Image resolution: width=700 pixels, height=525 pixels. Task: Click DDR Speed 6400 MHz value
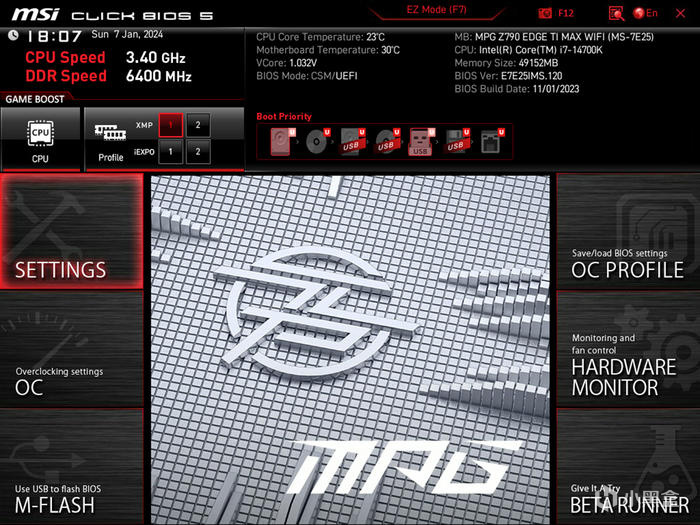tap(158, 76)
